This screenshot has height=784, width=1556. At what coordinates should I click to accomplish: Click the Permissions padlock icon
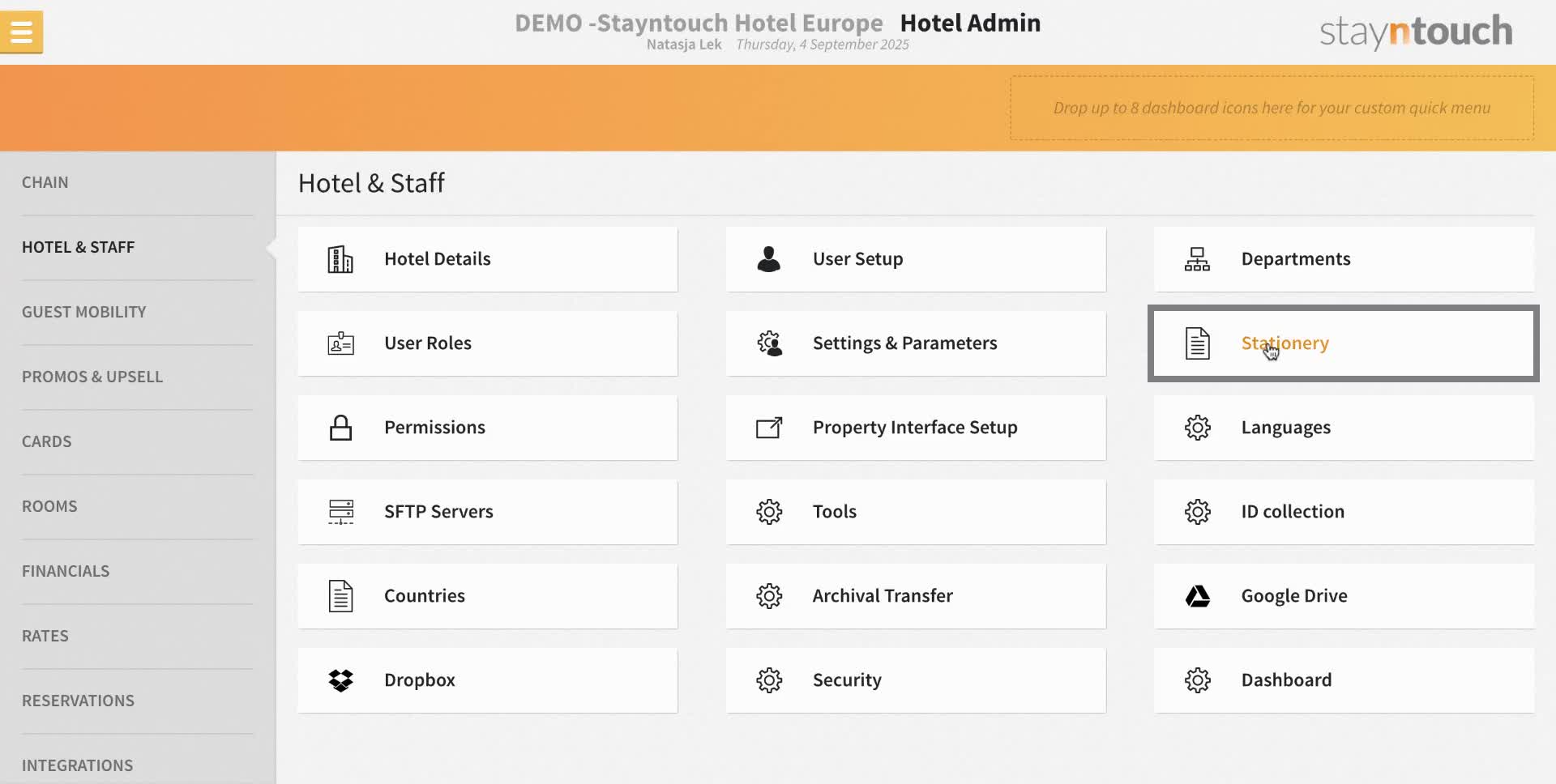(340, 428)
